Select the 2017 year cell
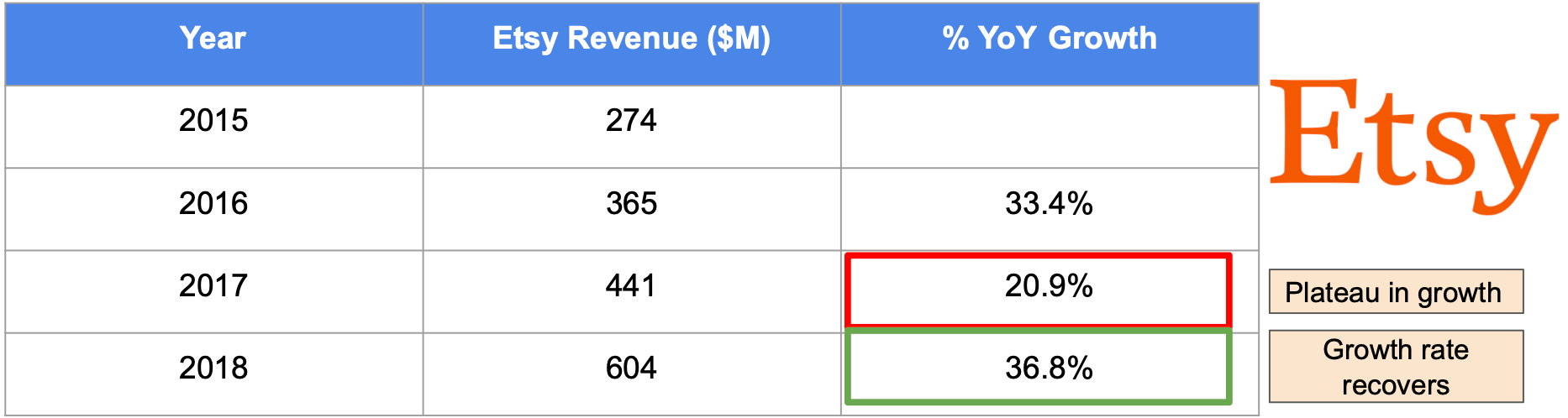Viewport: 1568px width, 418px height. coord(213,291)
